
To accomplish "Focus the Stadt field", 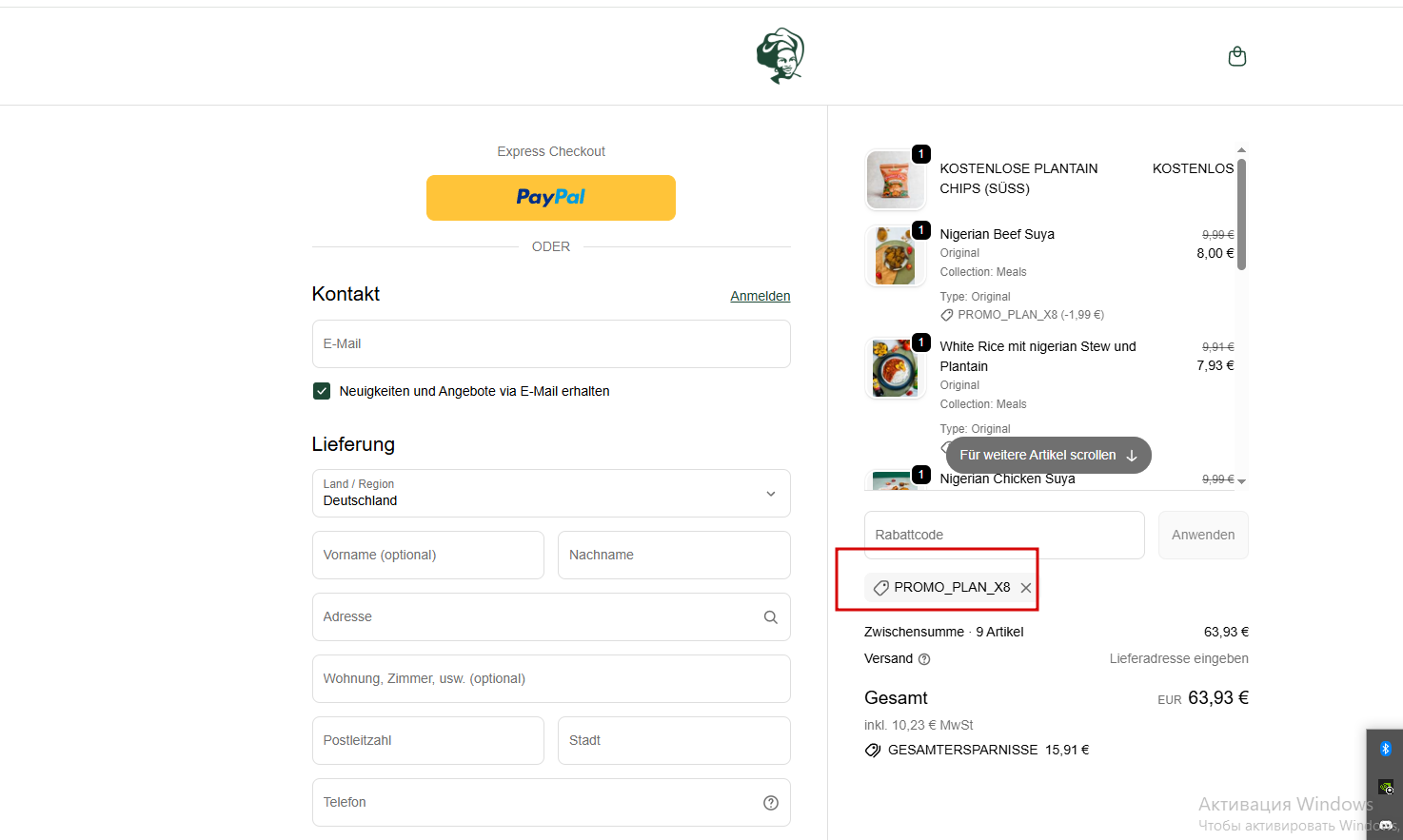I will point(674,740).
